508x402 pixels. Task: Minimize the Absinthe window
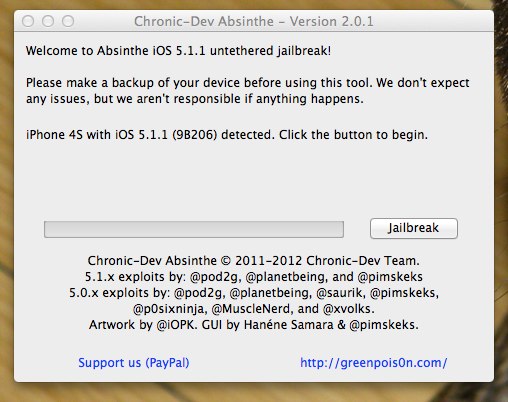(x=48, y=21)
